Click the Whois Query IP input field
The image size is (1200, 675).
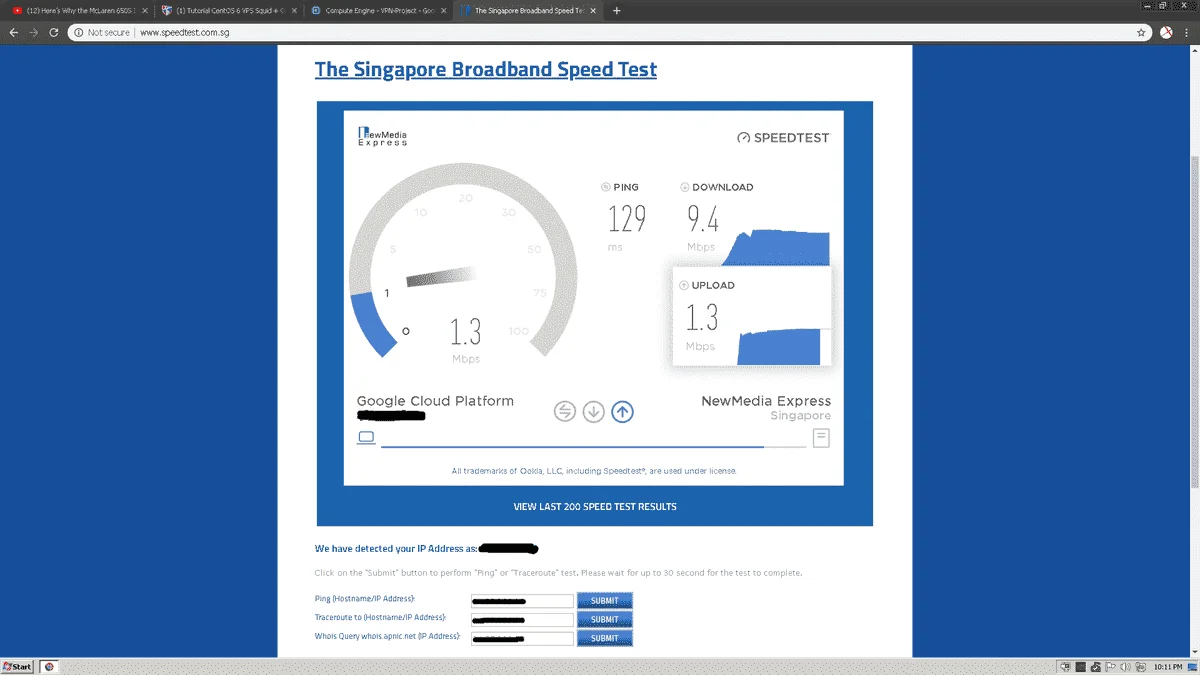click(522, 638)
